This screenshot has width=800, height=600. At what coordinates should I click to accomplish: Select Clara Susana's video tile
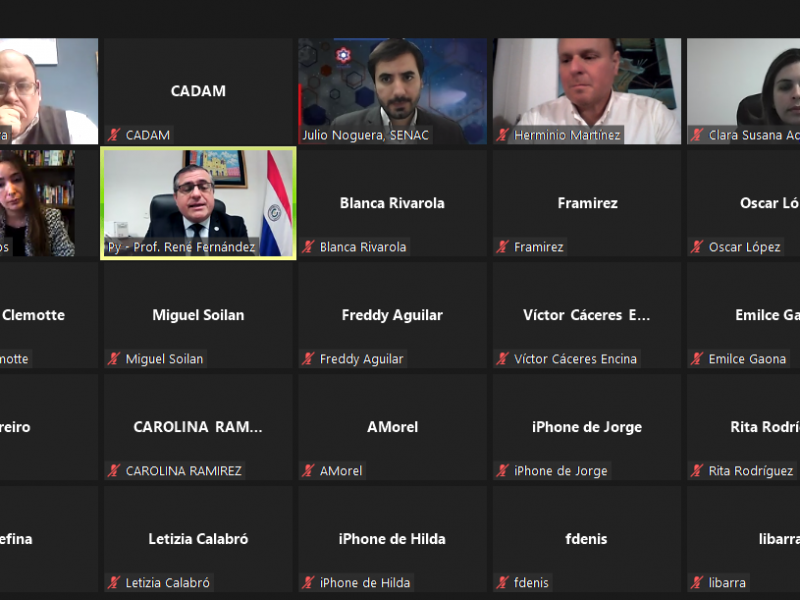pyautogui.click(x=743, y=91)
